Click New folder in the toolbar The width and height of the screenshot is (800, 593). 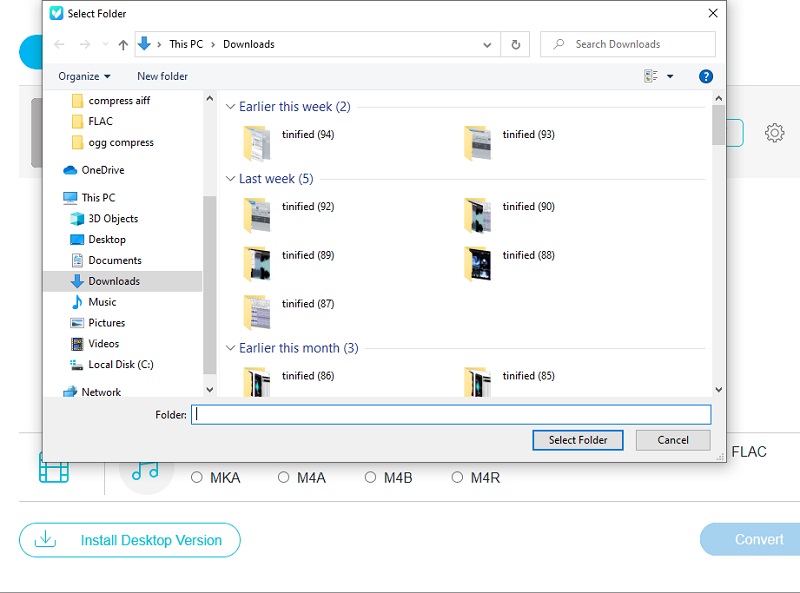click(162, 76)
